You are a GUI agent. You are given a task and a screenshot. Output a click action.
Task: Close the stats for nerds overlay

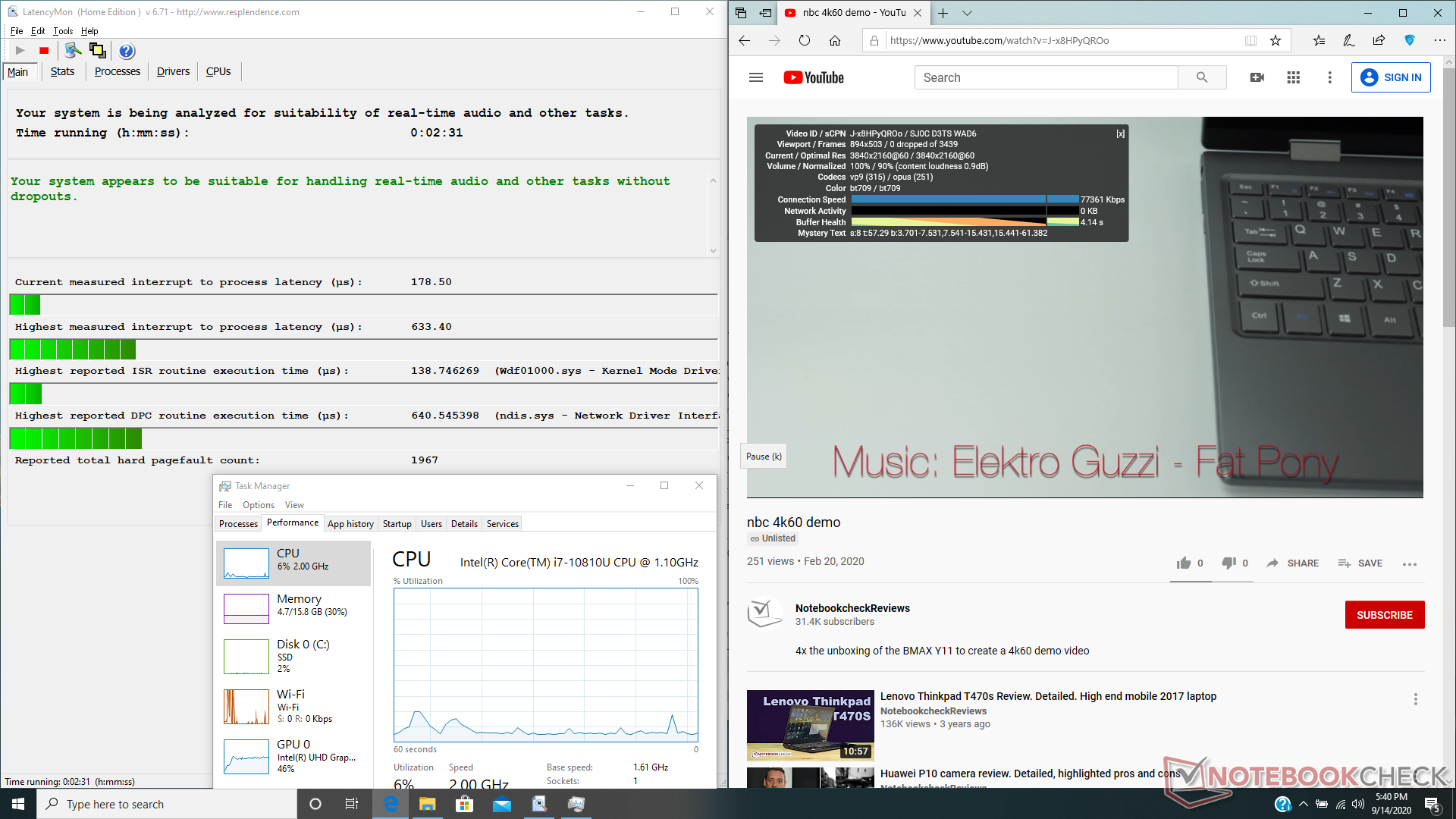[1120, 133]
